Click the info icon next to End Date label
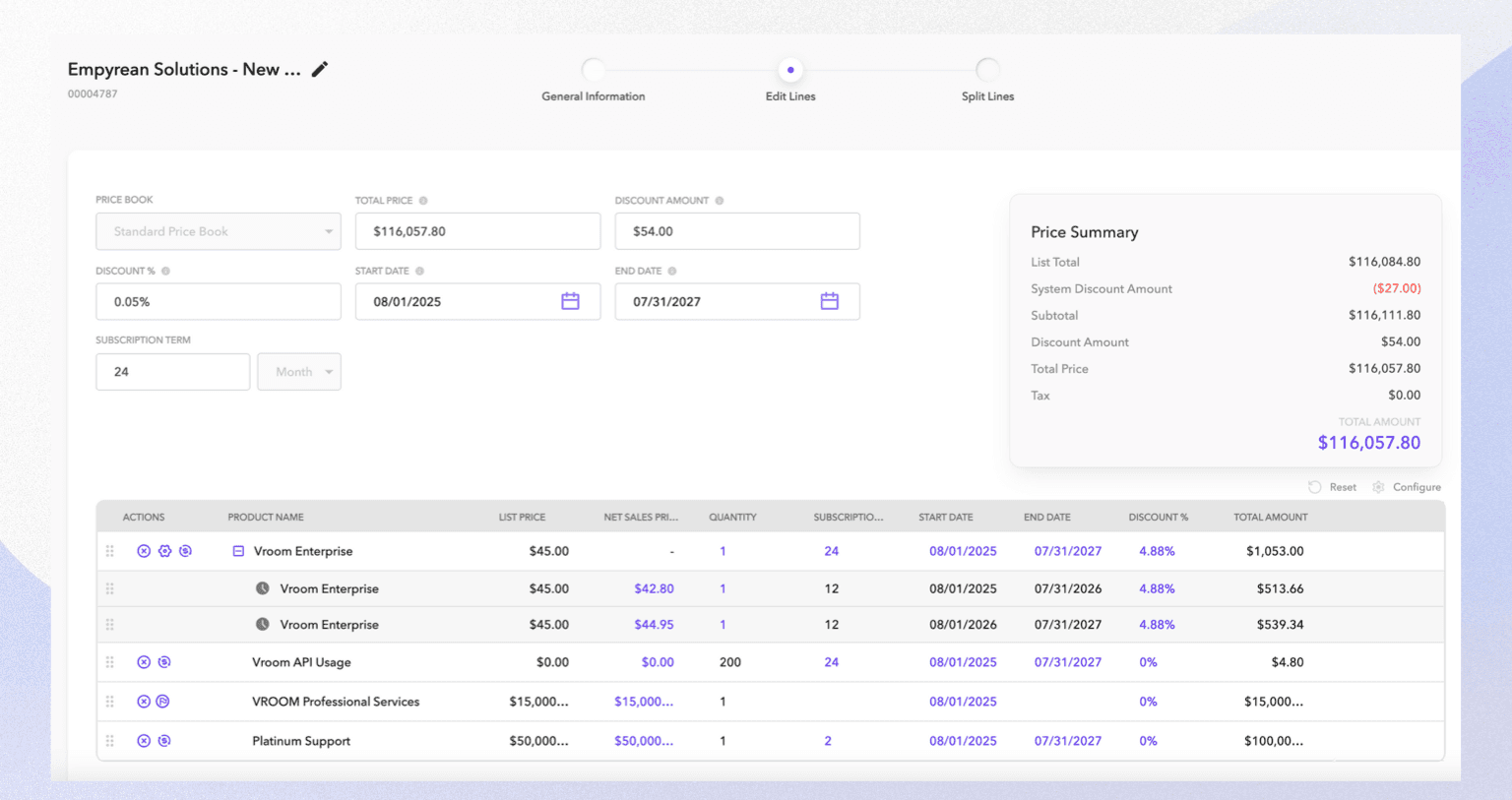Viewport: 1512px width, 800px height. click(672, 271)
